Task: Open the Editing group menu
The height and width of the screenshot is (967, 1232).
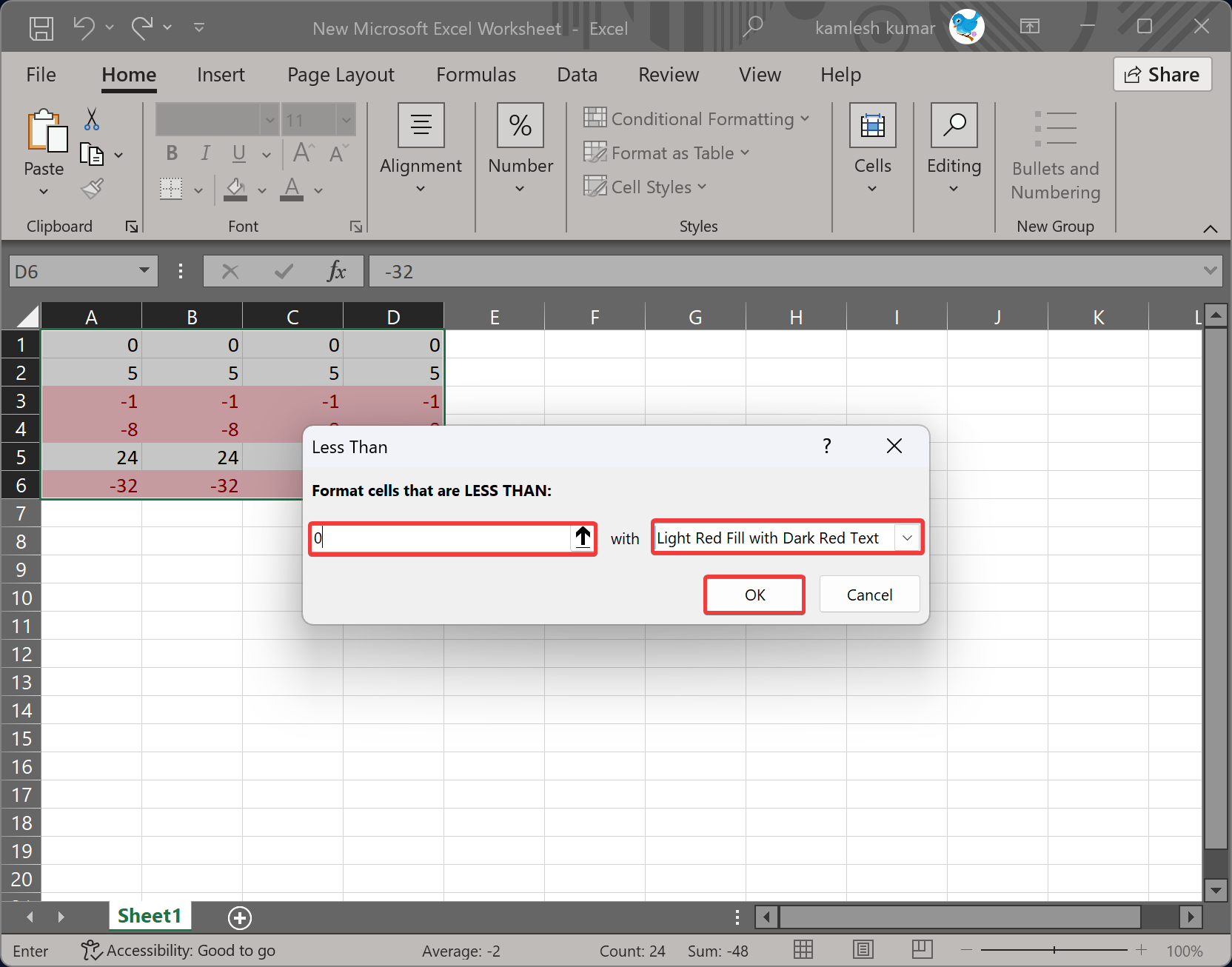Action: click(x=954, y=149)
